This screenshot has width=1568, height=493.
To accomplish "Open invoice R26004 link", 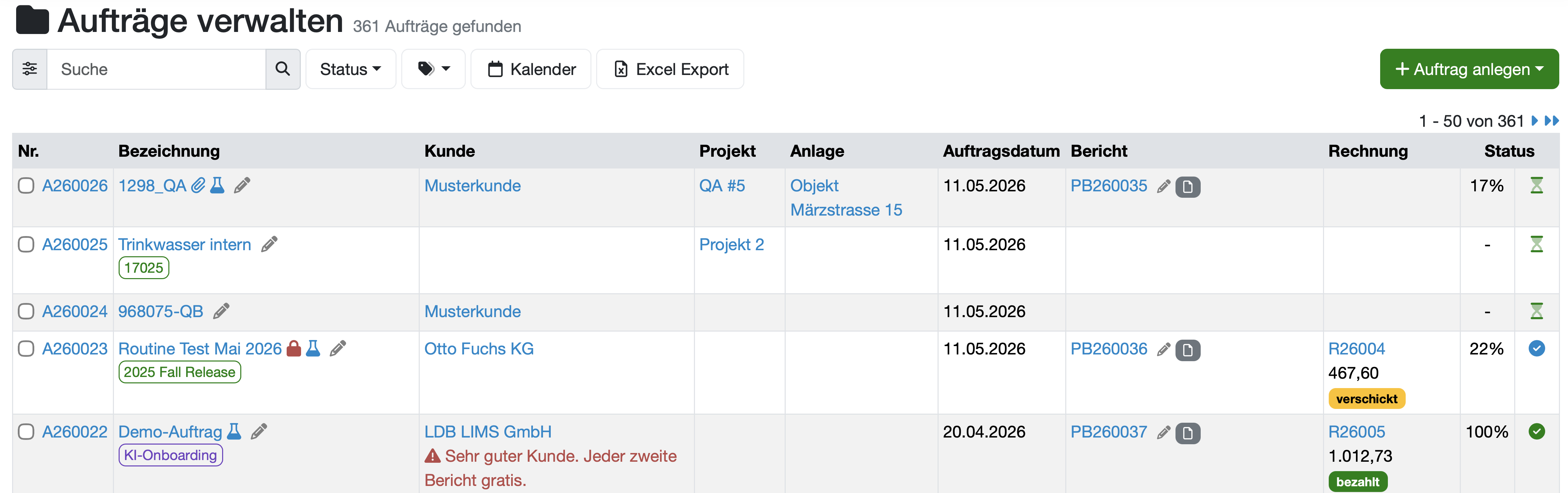I will [x=1356, y=349].
